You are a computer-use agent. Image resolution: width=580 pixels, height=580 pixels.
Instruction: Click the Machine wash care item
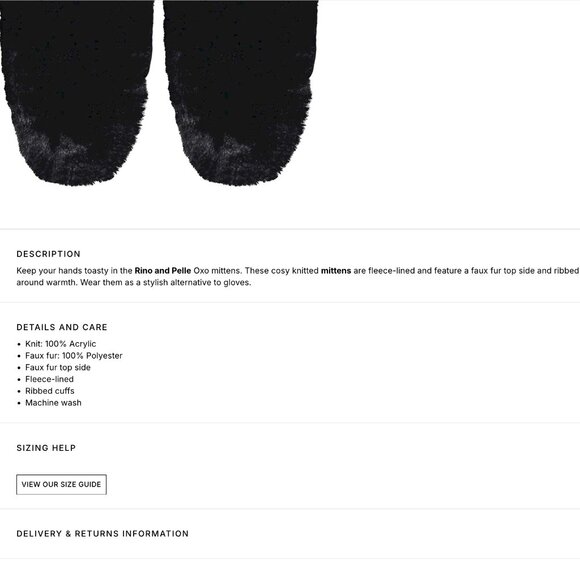[53, 403]
